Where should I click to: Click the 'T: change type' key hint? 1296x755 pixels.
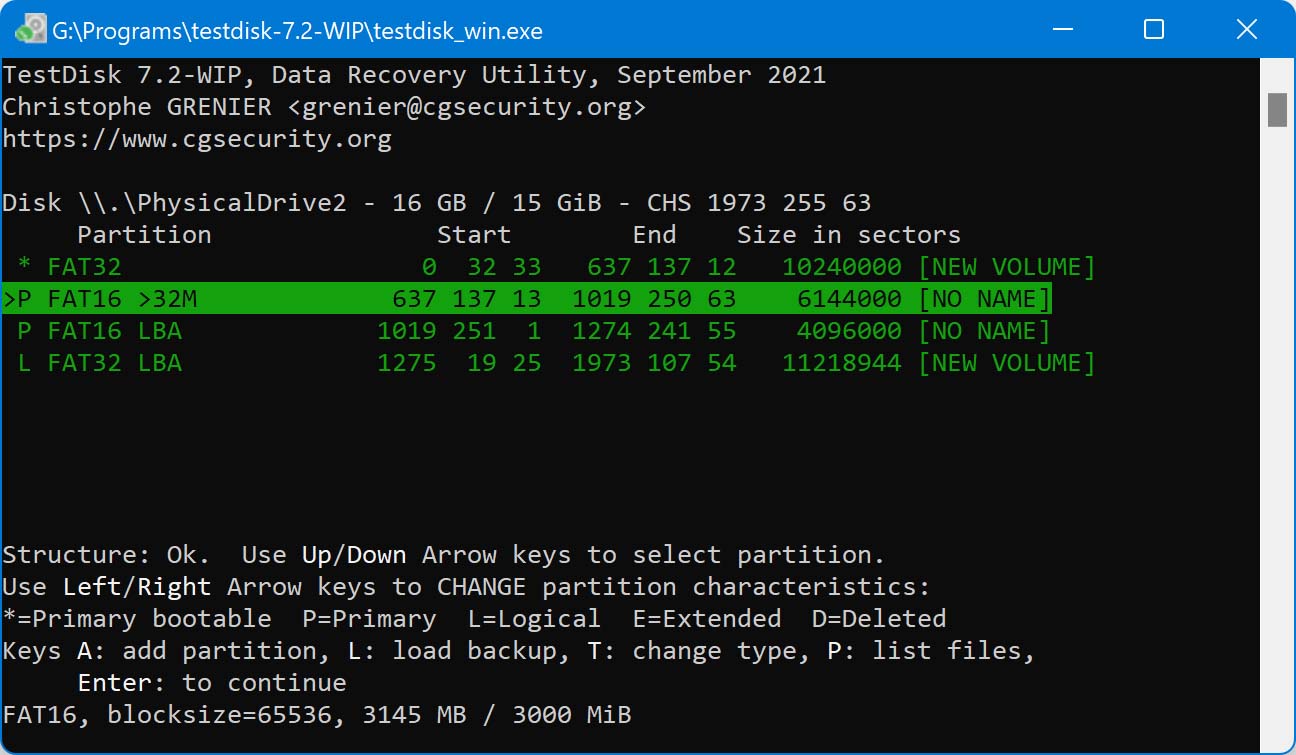(x=706, y=651)
